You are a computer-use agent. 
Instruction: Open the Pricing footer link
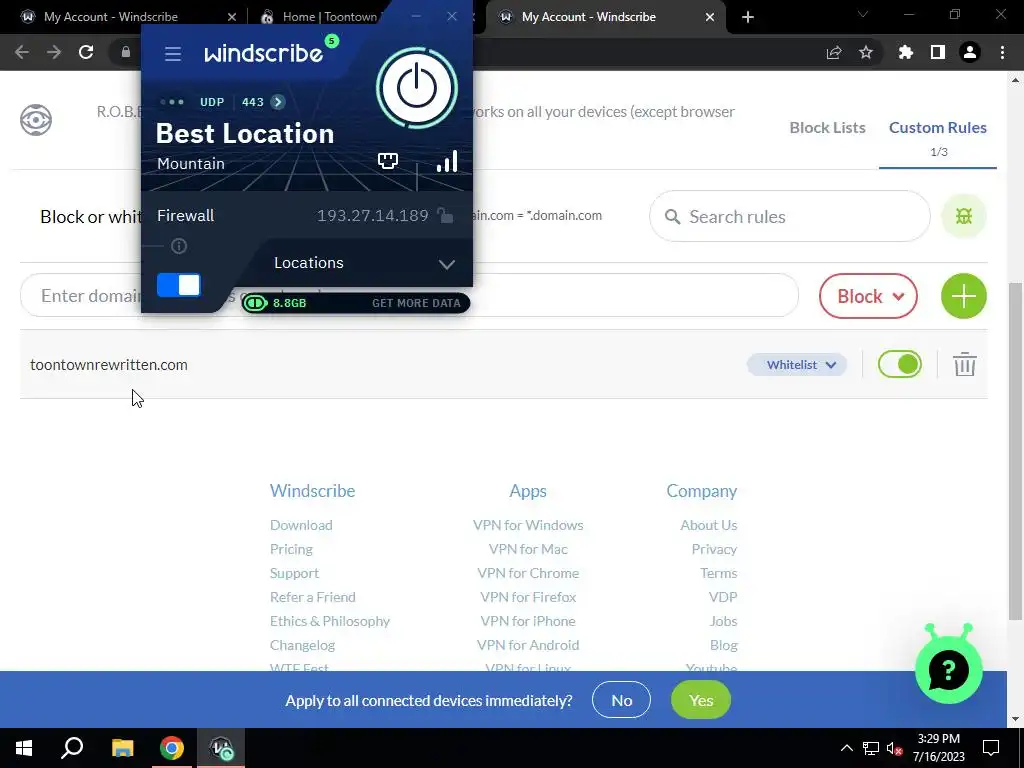click(x=291, y=549)
